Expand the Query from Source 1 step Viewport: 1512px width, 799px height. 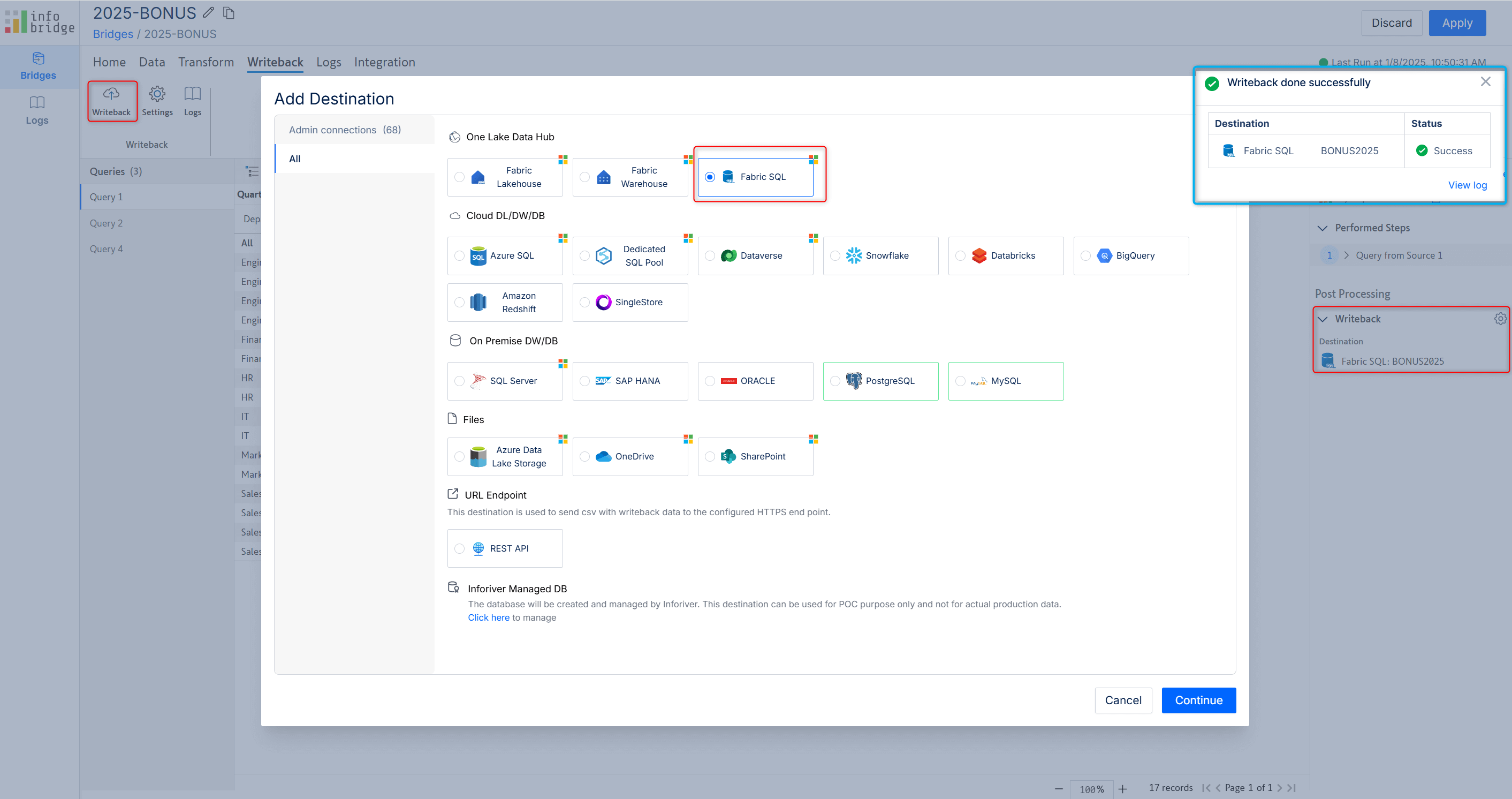[x=1347, y=255]
